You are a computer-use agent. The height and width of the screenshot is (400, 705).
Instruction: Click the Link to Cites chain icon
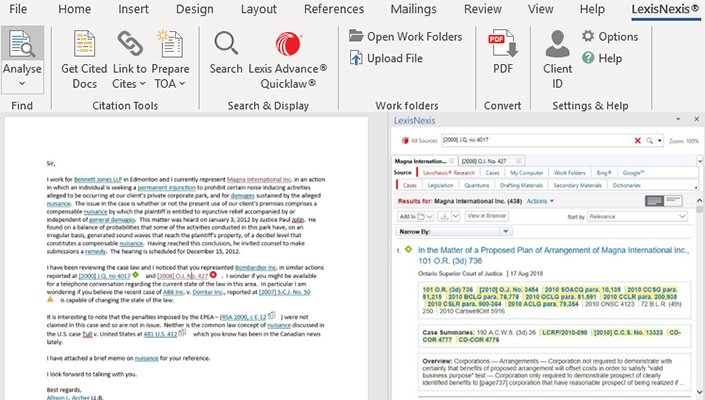coord(130,43)
